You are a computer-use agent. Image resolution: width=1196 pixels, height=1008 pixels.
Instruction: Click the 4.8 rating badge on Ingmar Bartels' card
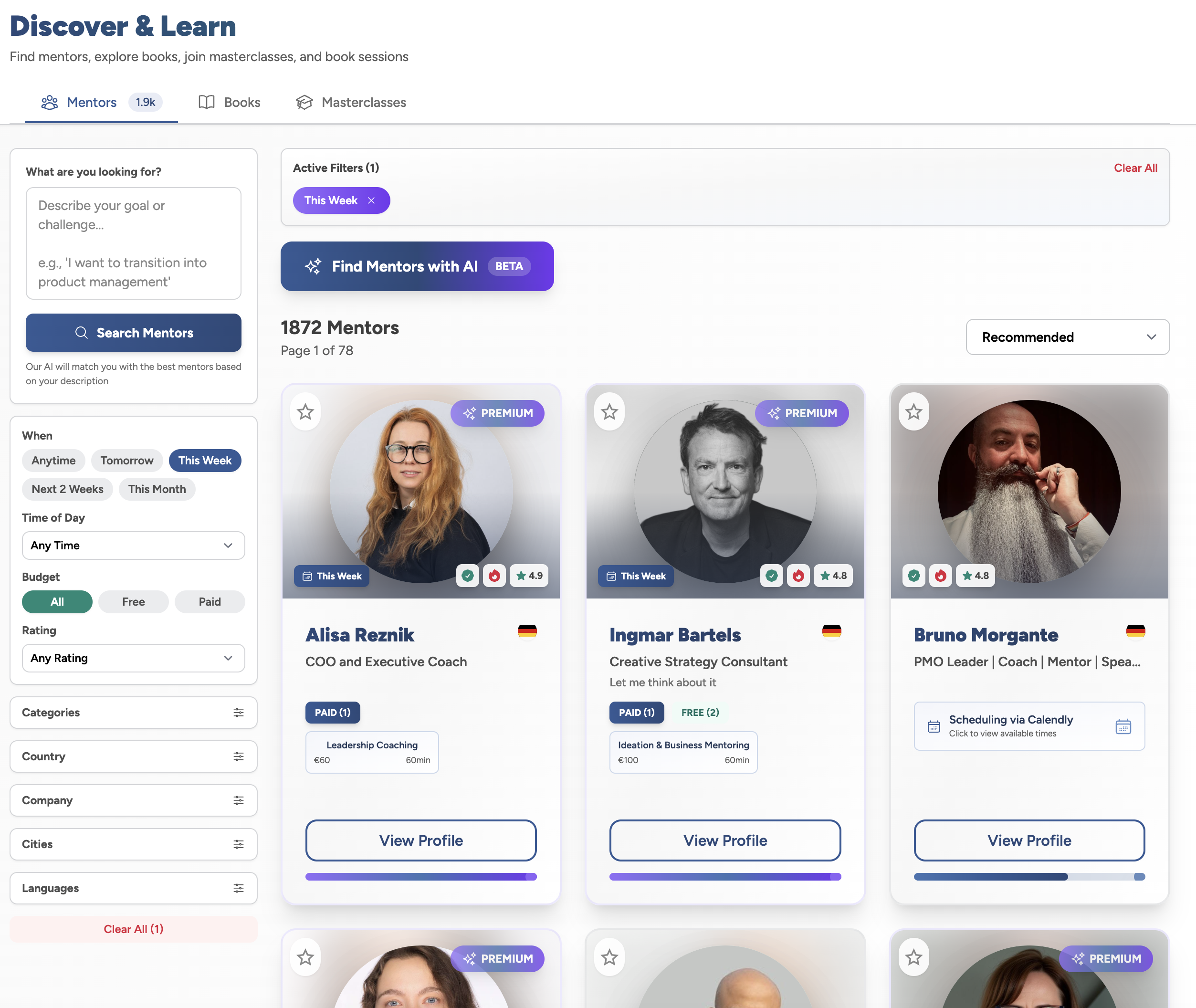coord(833,576)
